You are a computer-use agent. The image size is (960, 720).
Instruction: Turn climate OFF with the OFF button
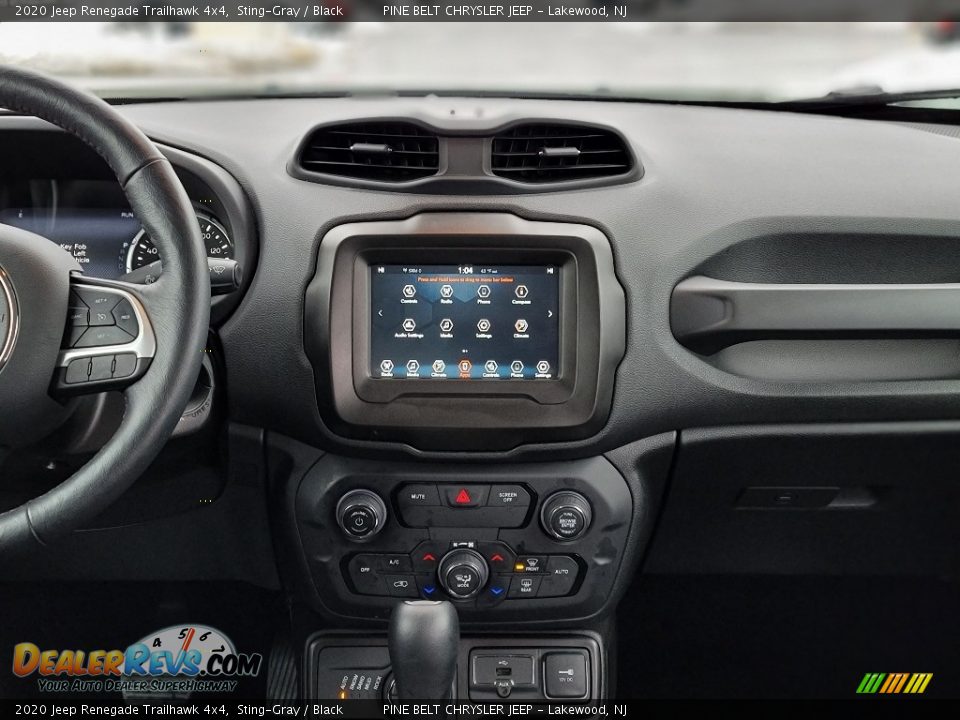coord(365,570)
